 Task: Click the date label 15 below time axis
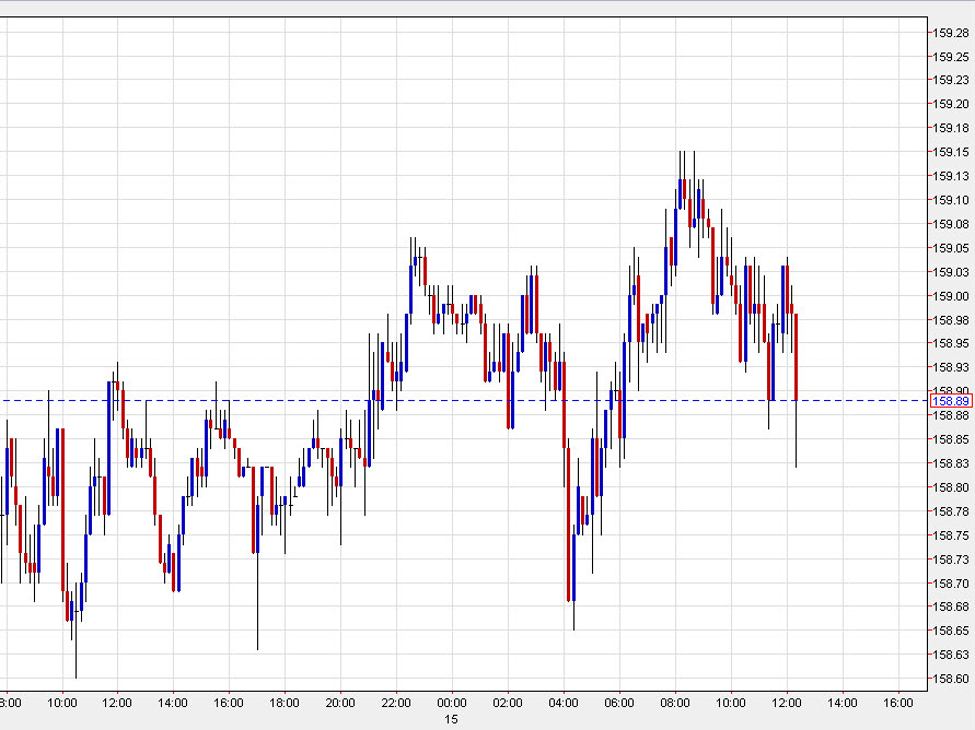[452, 719]
